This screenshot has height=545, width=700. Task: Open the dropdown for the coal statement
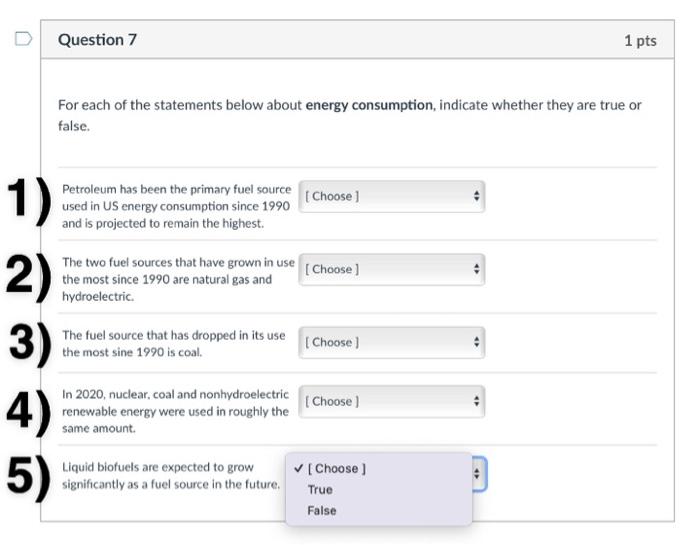(391, 342)
